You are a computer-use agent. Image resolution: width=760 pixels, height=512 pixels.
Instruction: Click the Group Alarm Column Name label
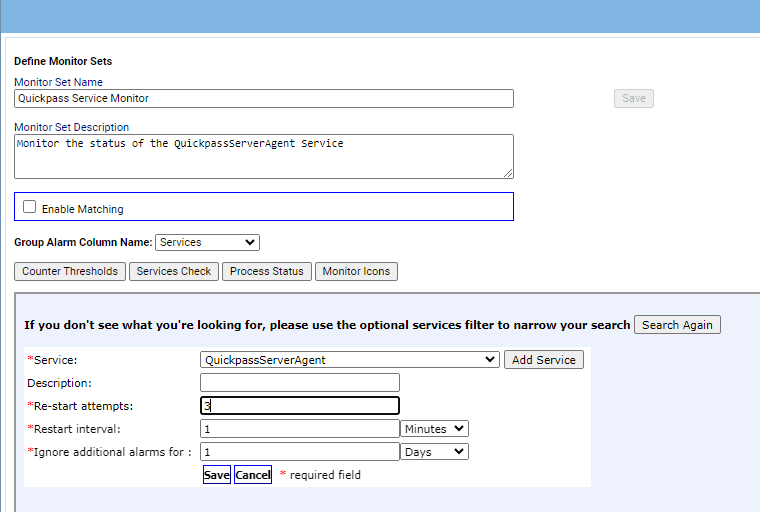tap(83, 242)
